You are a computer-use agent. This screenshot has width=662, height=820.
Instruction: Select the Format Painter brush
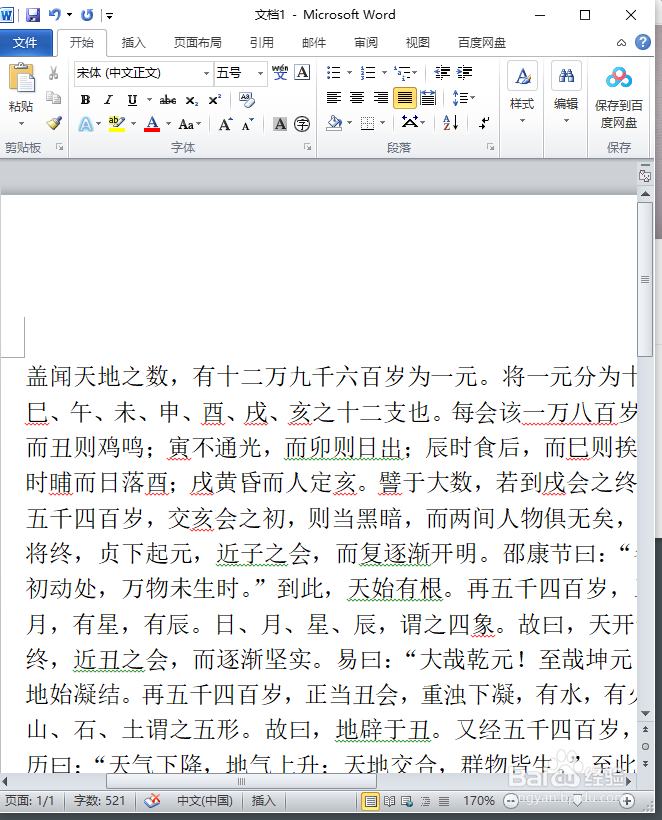click(x=53, y=123)
